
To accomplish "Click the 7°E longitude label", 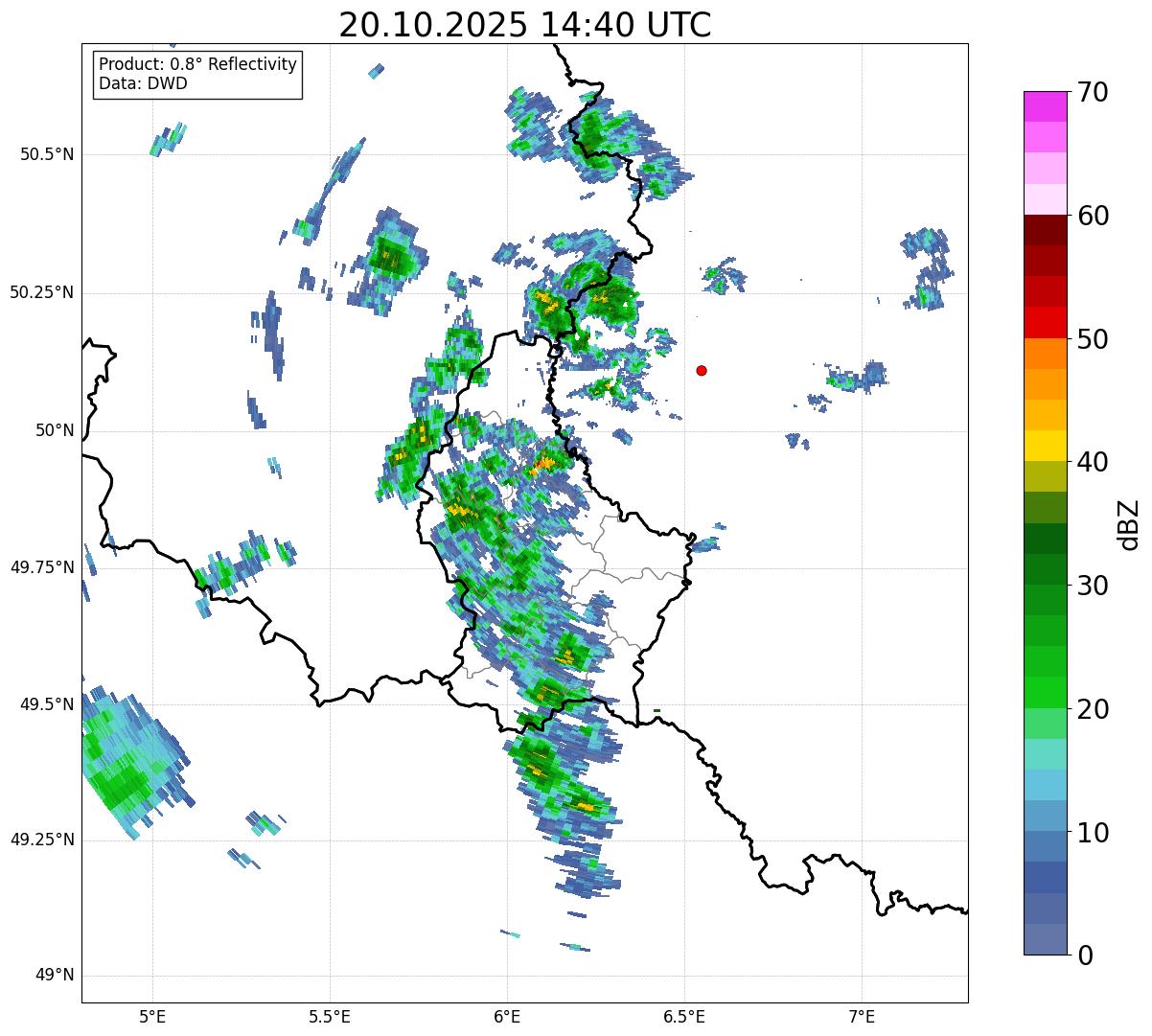I will pos(862,1016).
